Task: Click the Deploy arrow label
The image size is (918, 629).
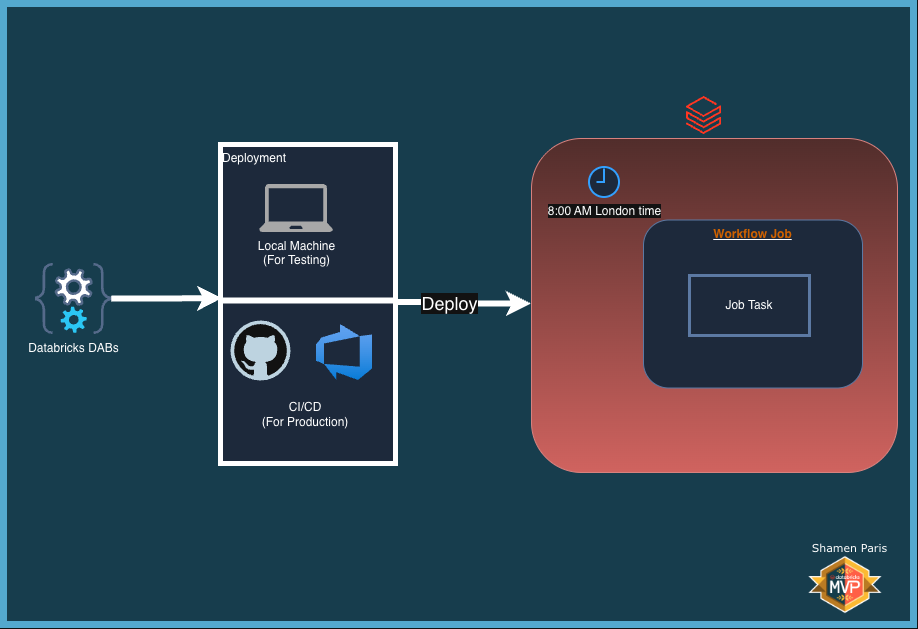Action: [x=450, y=303]
